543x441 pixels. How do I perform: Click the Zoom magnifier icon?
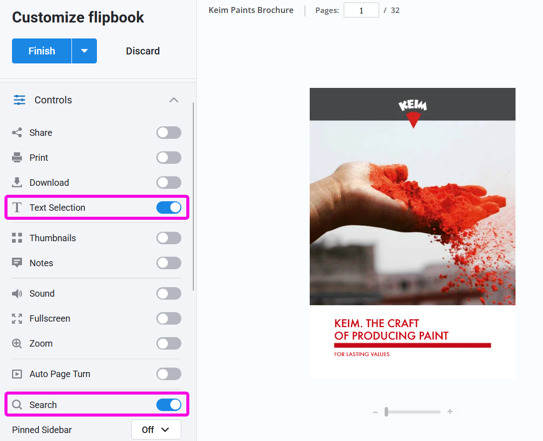pyautogui.click(x=17, y=343)
